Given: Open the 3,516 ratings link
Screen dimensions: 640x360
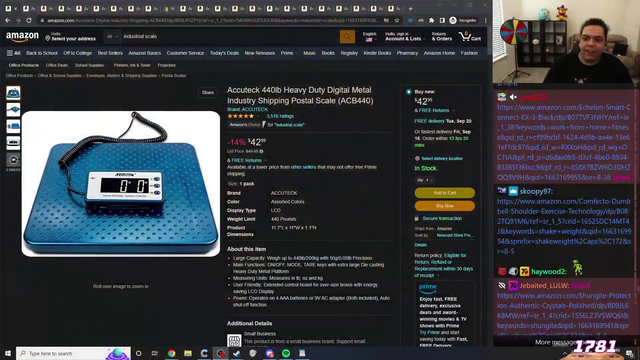Looking at the screenshot, I should [280, 116].
